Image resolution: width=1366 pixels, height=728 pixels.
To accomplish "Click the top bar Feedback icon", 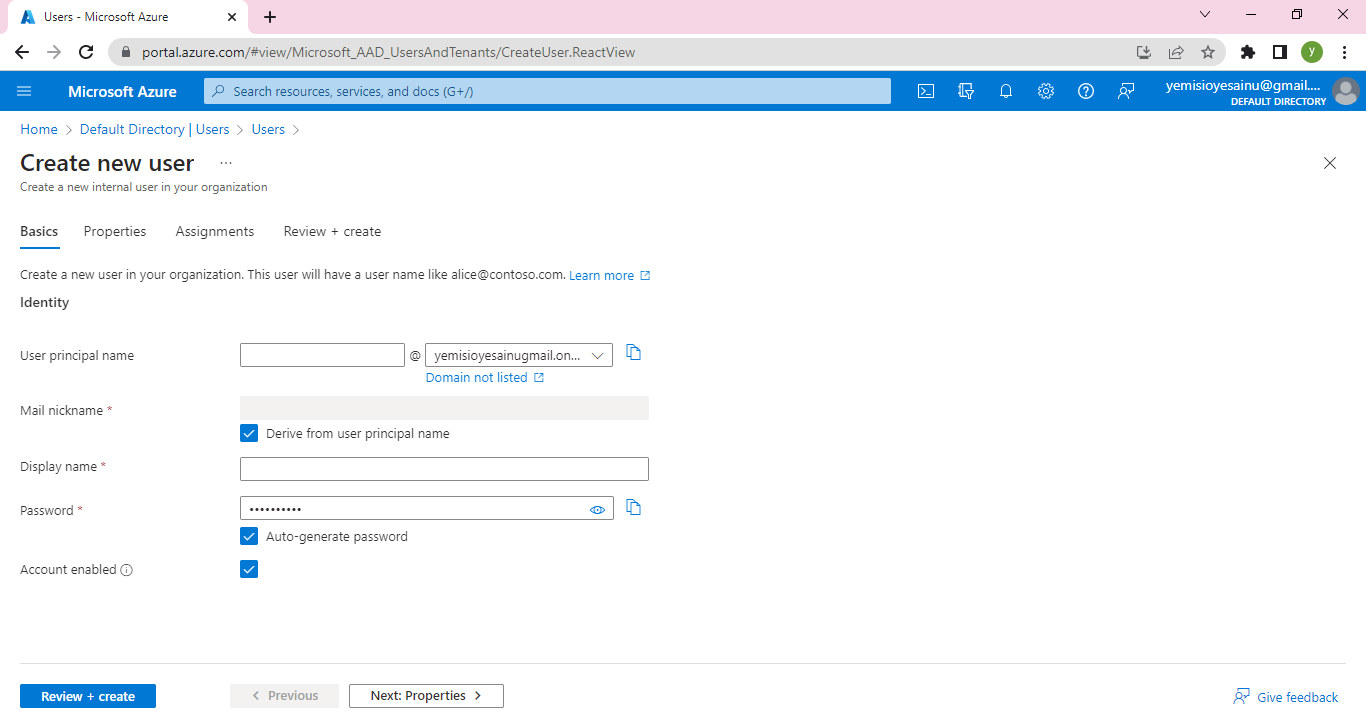I will (1126, 91).
